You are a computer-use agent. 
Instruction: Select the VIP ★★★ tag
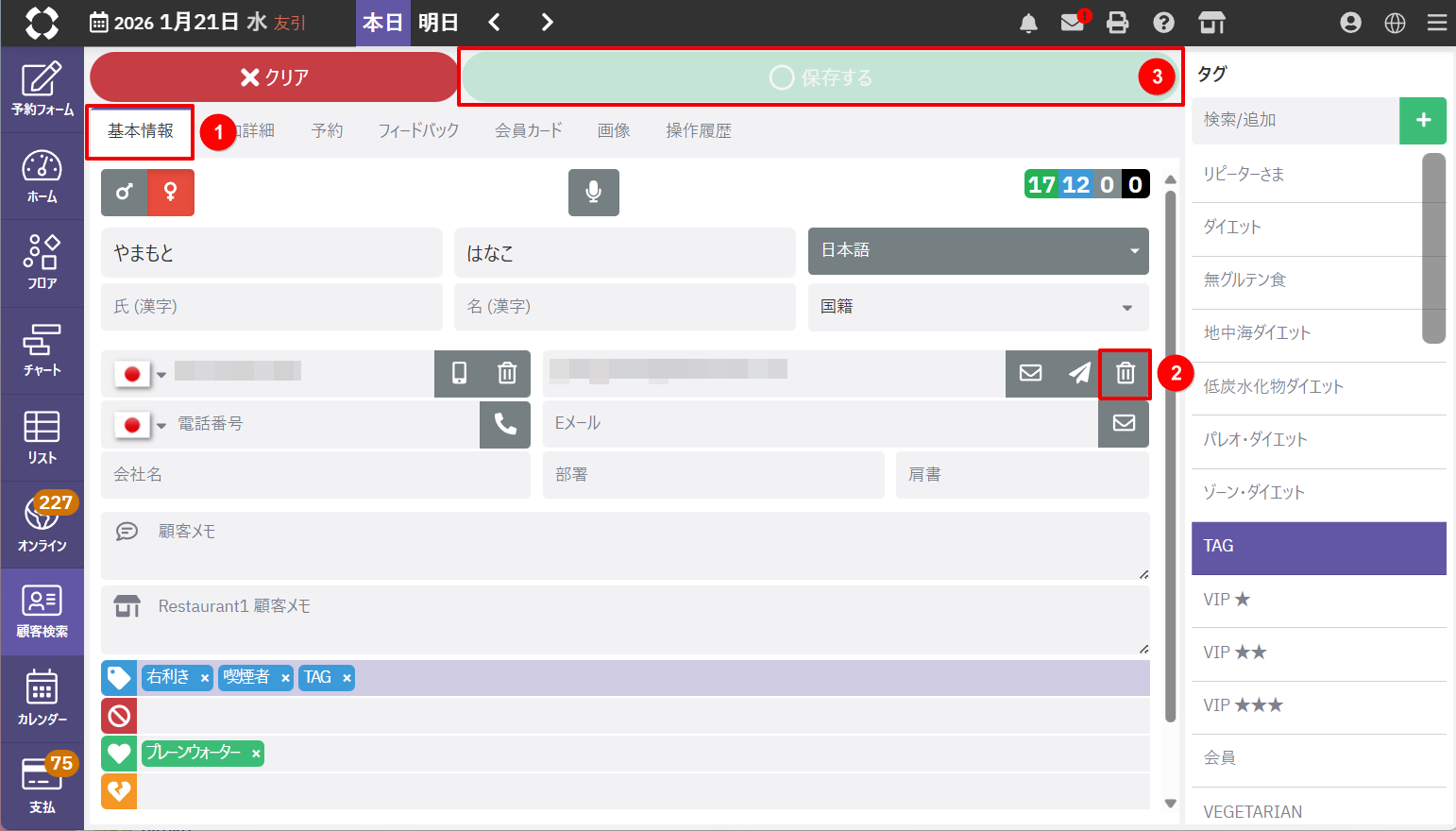pyautogui.click(x=1319, y=706)
